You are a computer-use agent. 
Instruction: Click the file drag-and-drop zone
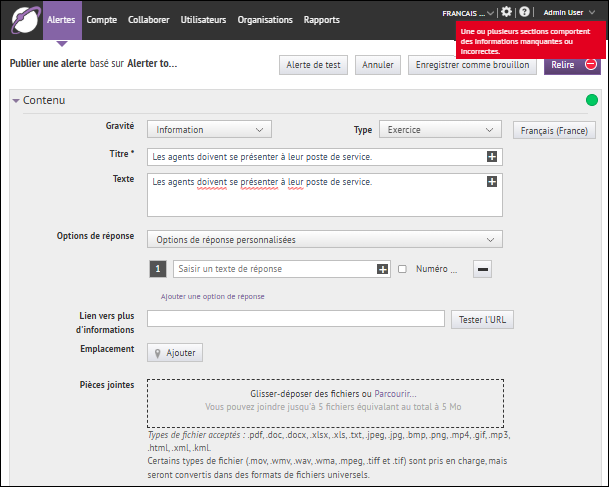(x=325, y=404)
